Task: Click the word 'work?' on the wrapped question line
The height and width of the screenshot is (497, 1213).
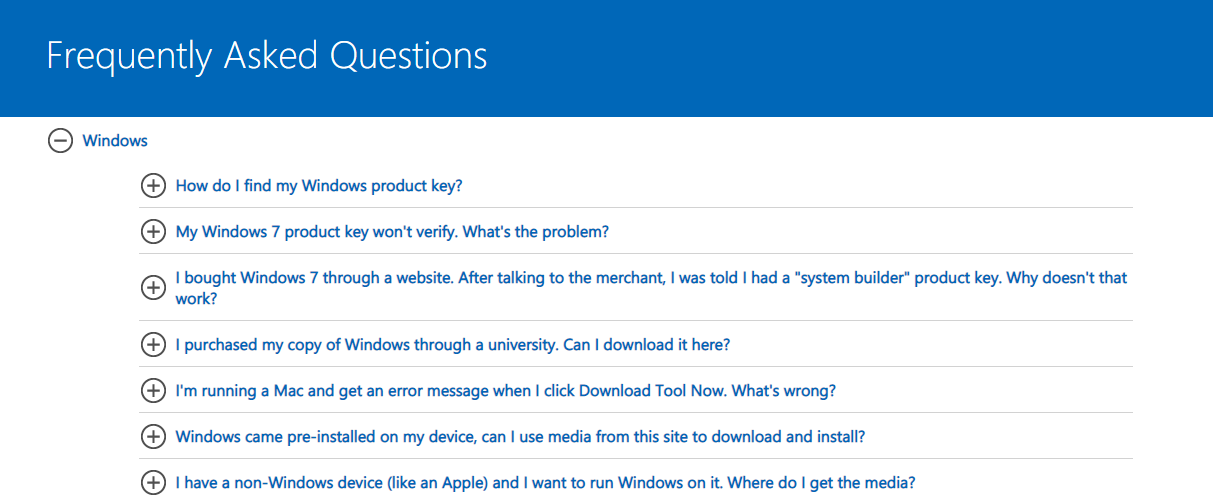Action: point(197,298)
